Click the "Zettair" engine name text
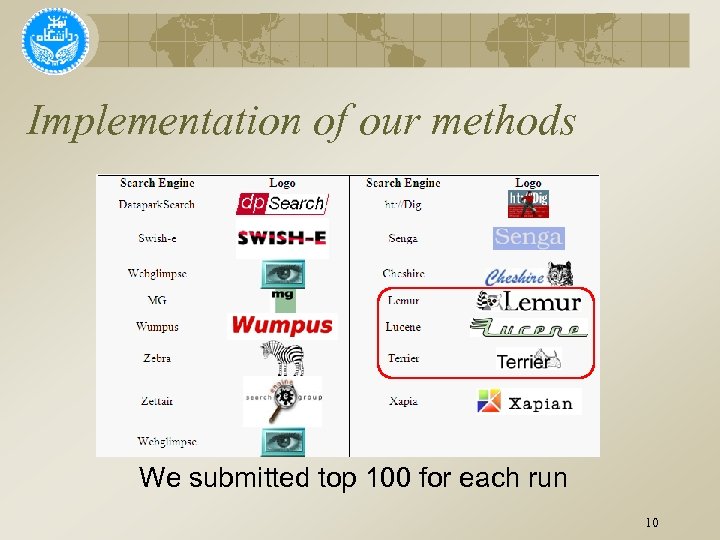720x540 pixels. point(157,401)
